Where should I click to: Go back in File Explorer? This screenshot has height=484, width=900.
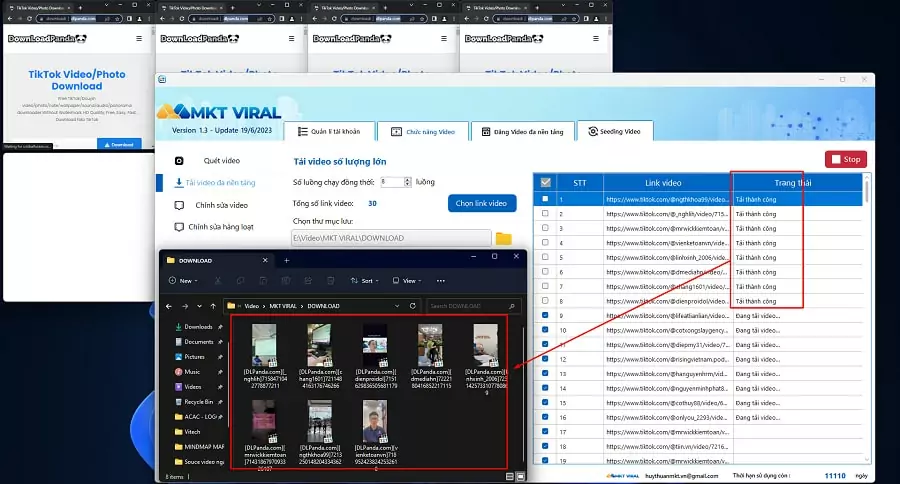[x=169, y=306]
